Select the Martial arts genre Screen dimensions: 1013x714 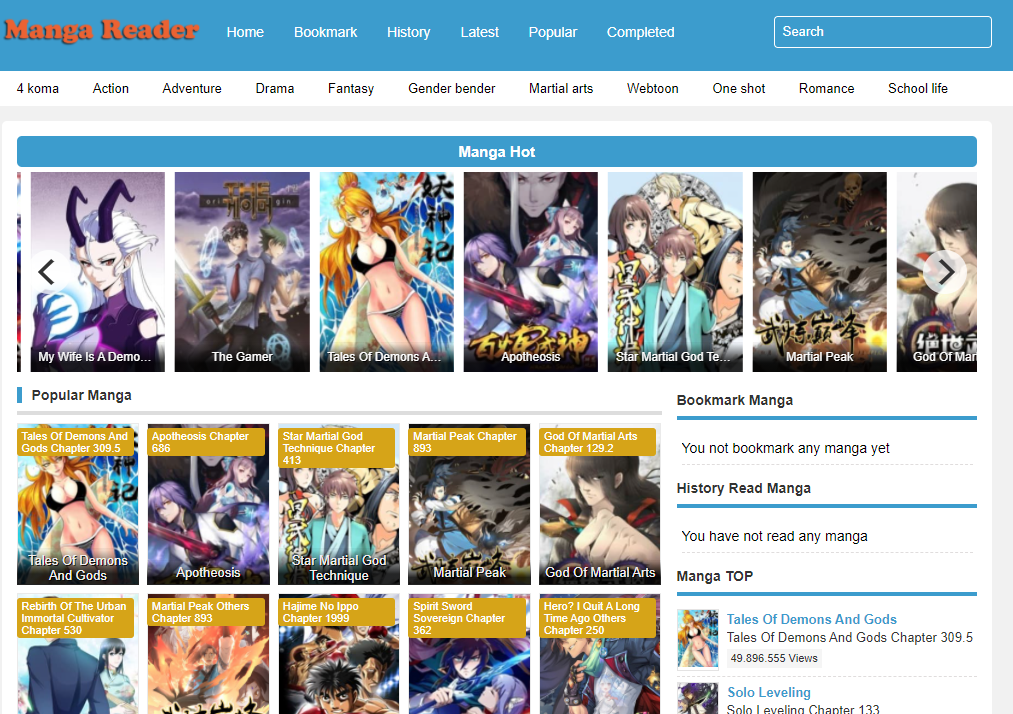(561, 89)
